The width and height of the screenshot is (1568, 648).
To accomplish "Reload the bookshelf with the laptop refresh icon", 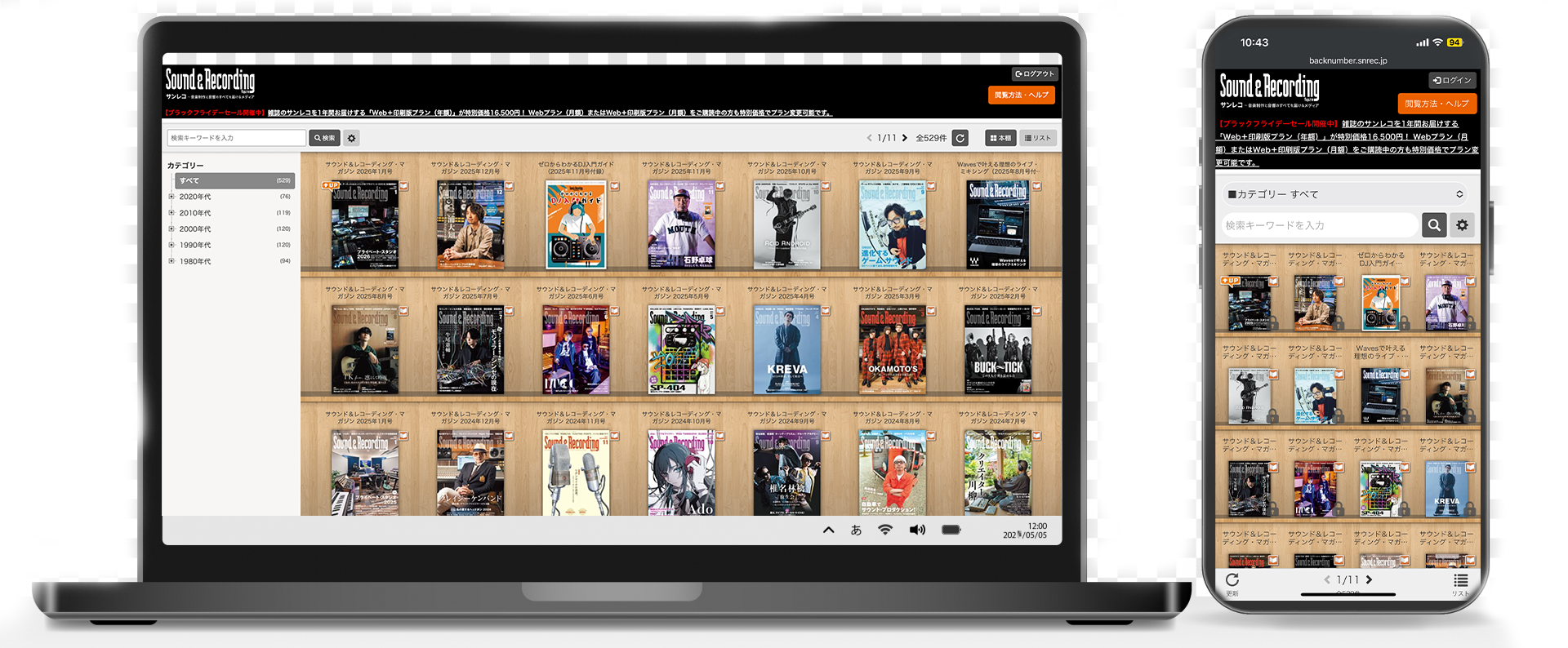I will [960, 138].
